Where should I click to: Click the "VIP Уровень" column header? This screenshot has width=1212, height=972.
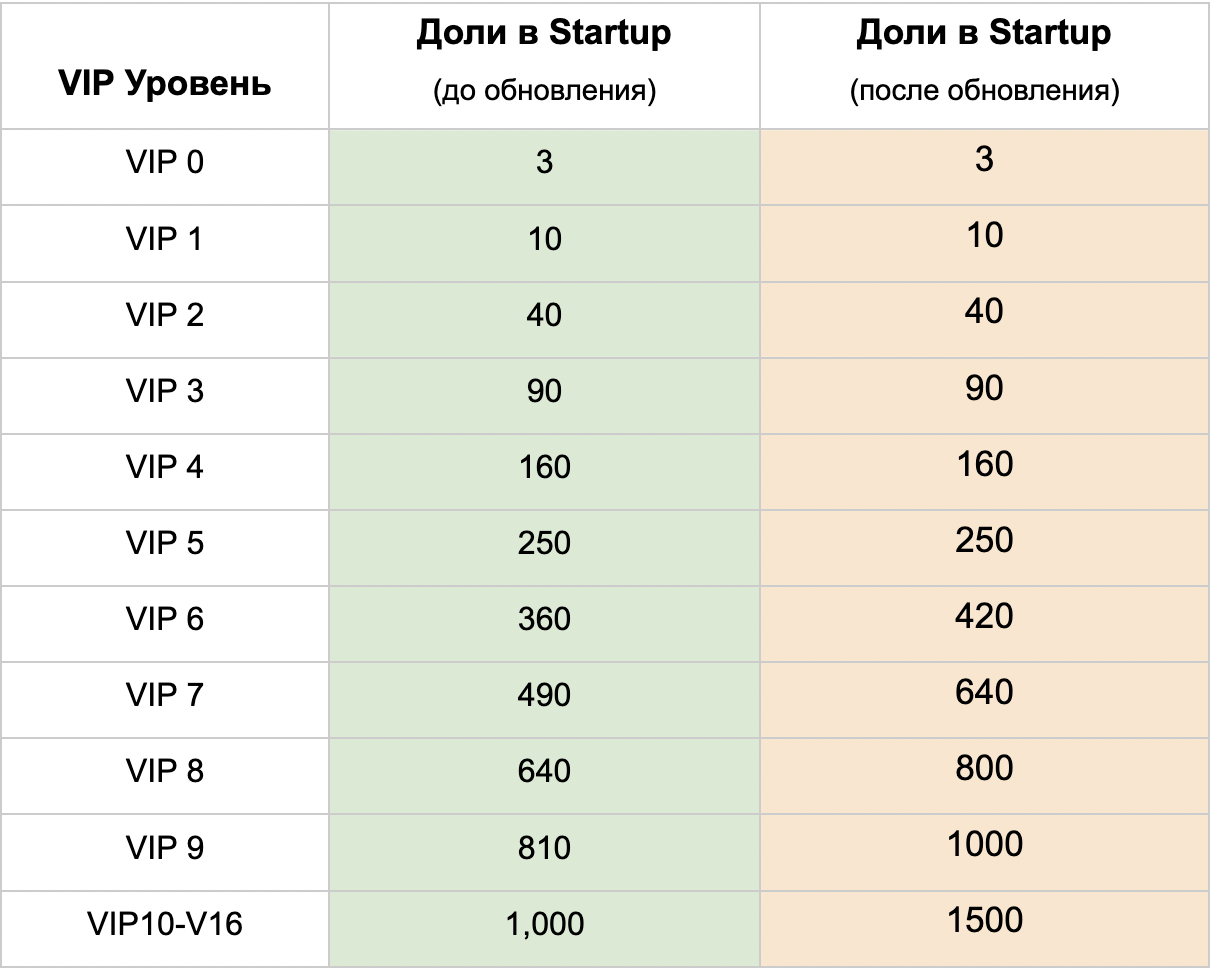165,84
